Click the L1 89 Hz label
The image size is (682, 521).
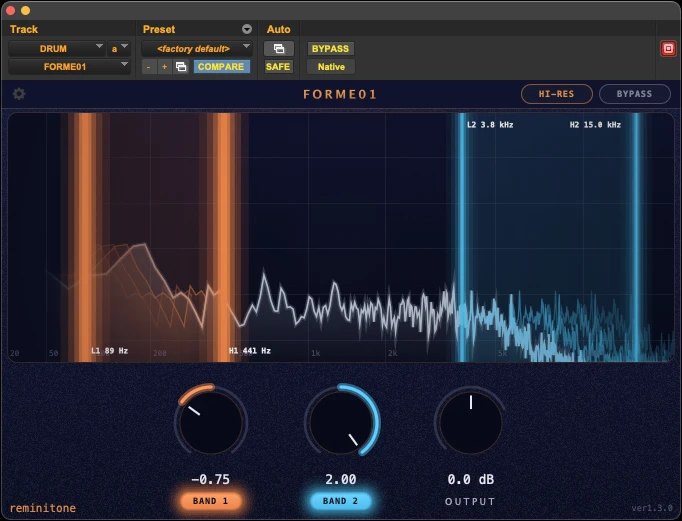tap(109, 351)
